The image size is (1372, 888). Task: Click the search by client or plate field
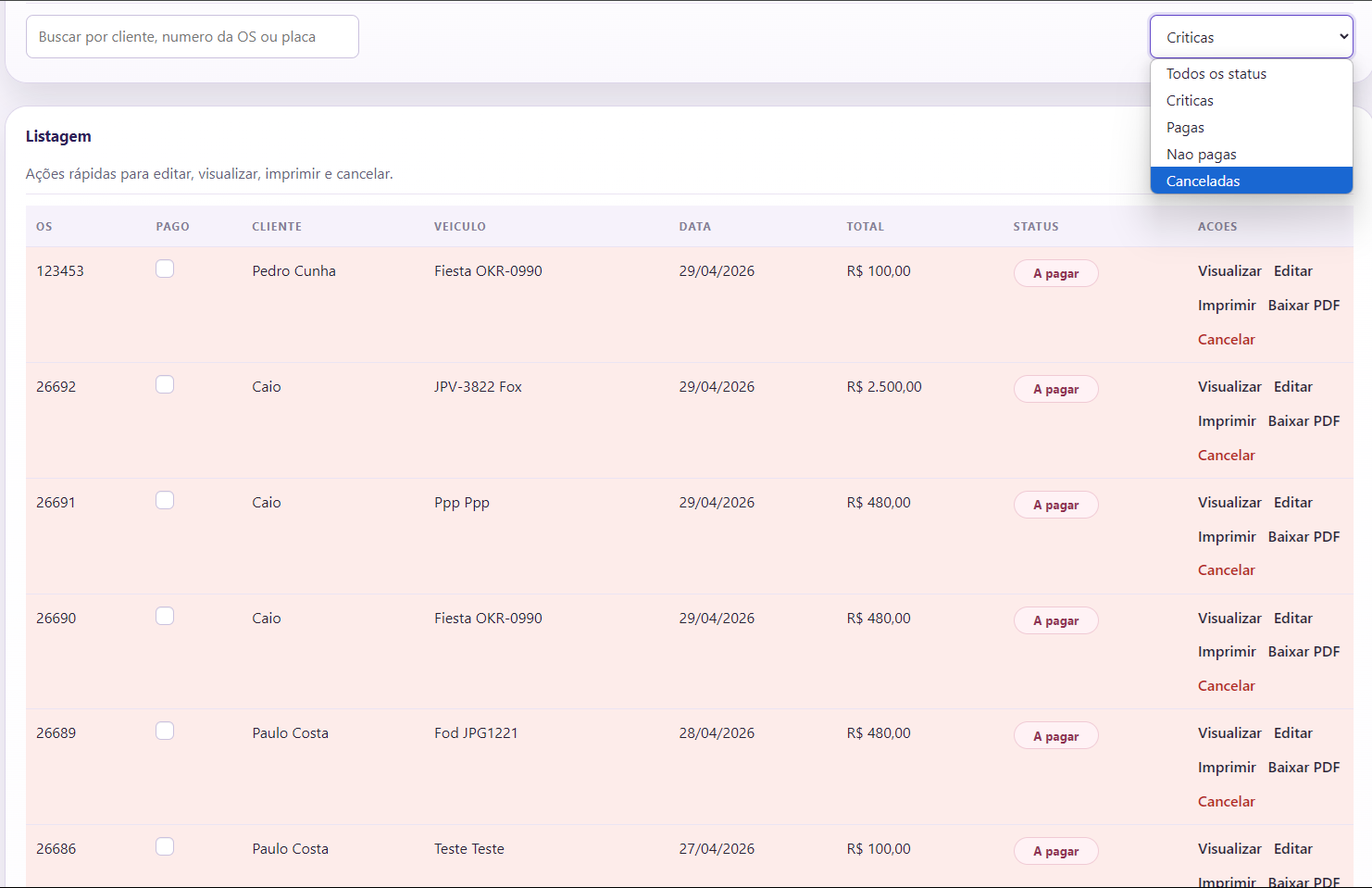(x=193, y=37)
